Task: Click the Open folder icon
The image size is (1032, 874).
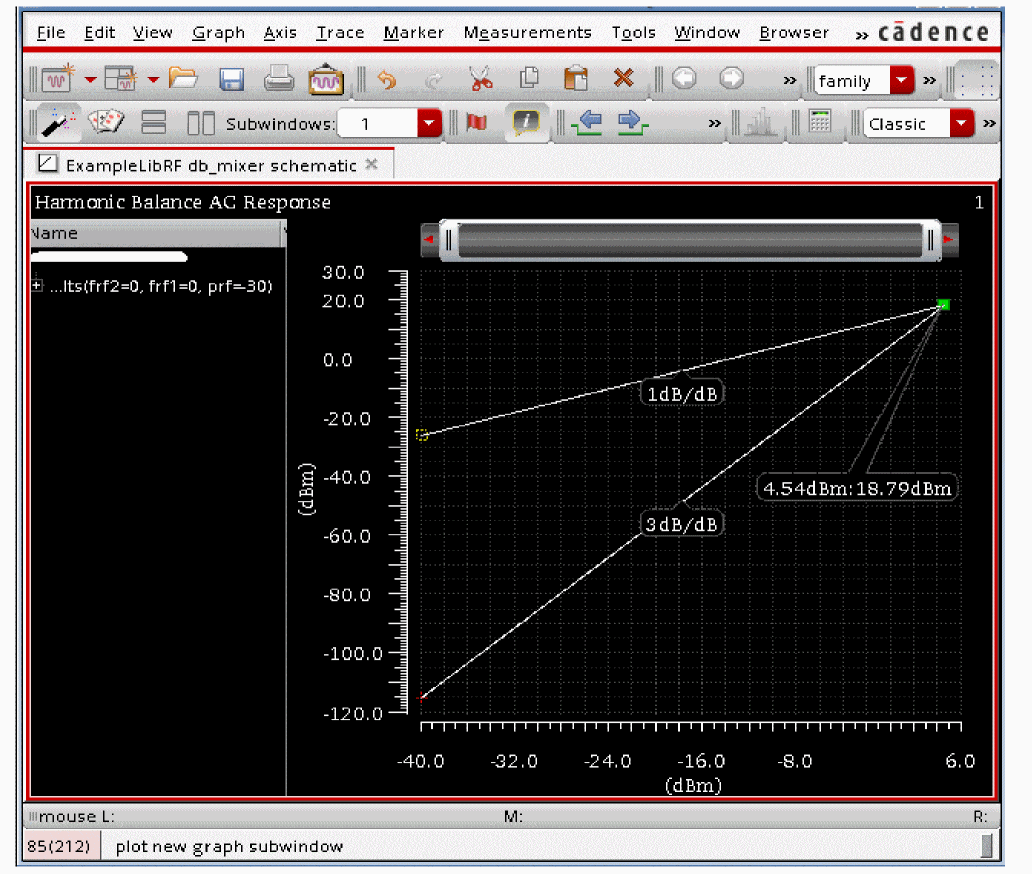Action: pyautogui.click(x=183, y=79)
